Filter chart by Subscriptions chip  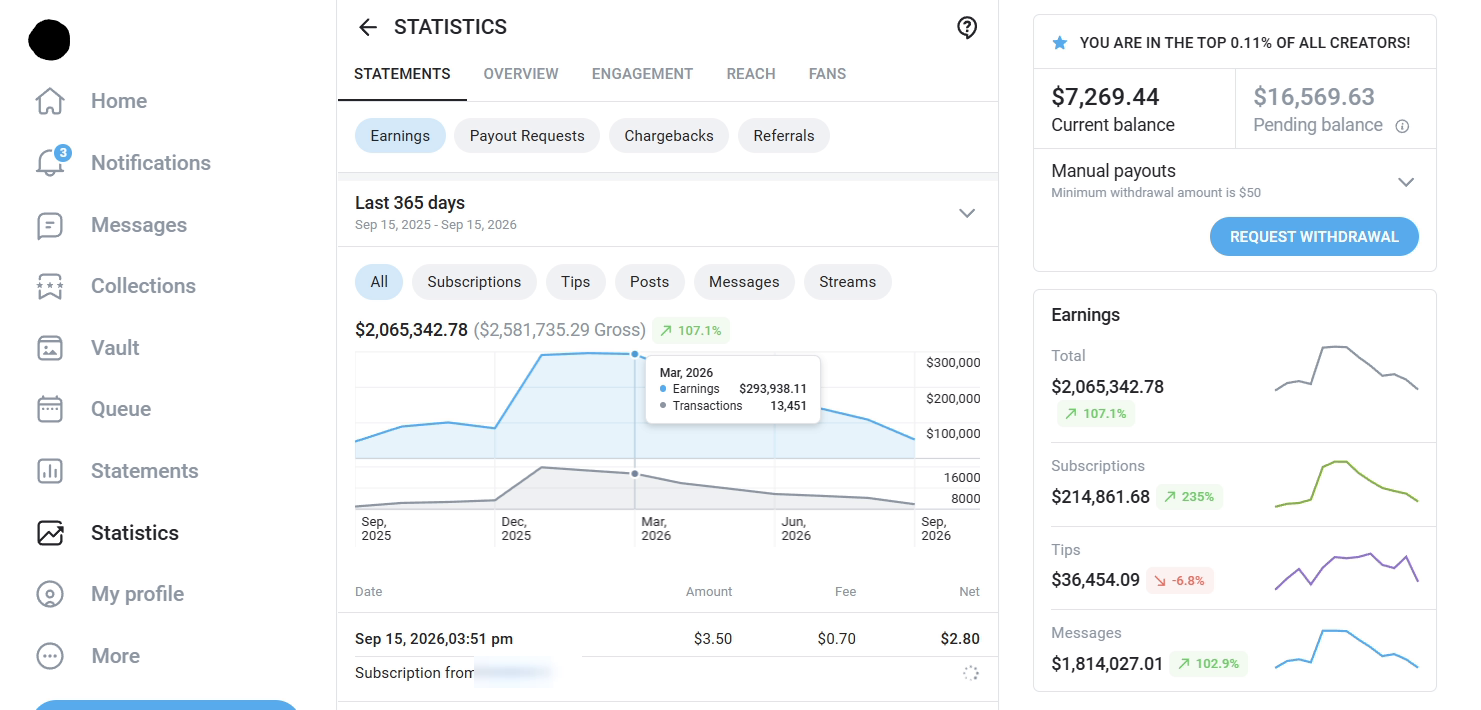pyautogui.click(x=474, y=282)
